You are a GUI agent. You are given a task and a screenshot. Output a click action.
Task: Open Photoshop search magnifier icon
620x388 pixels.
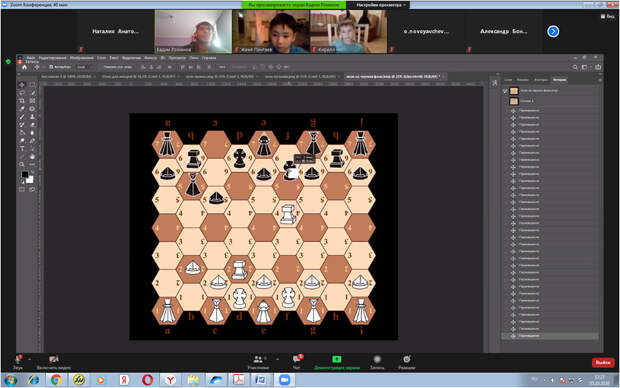coord(575,67)
